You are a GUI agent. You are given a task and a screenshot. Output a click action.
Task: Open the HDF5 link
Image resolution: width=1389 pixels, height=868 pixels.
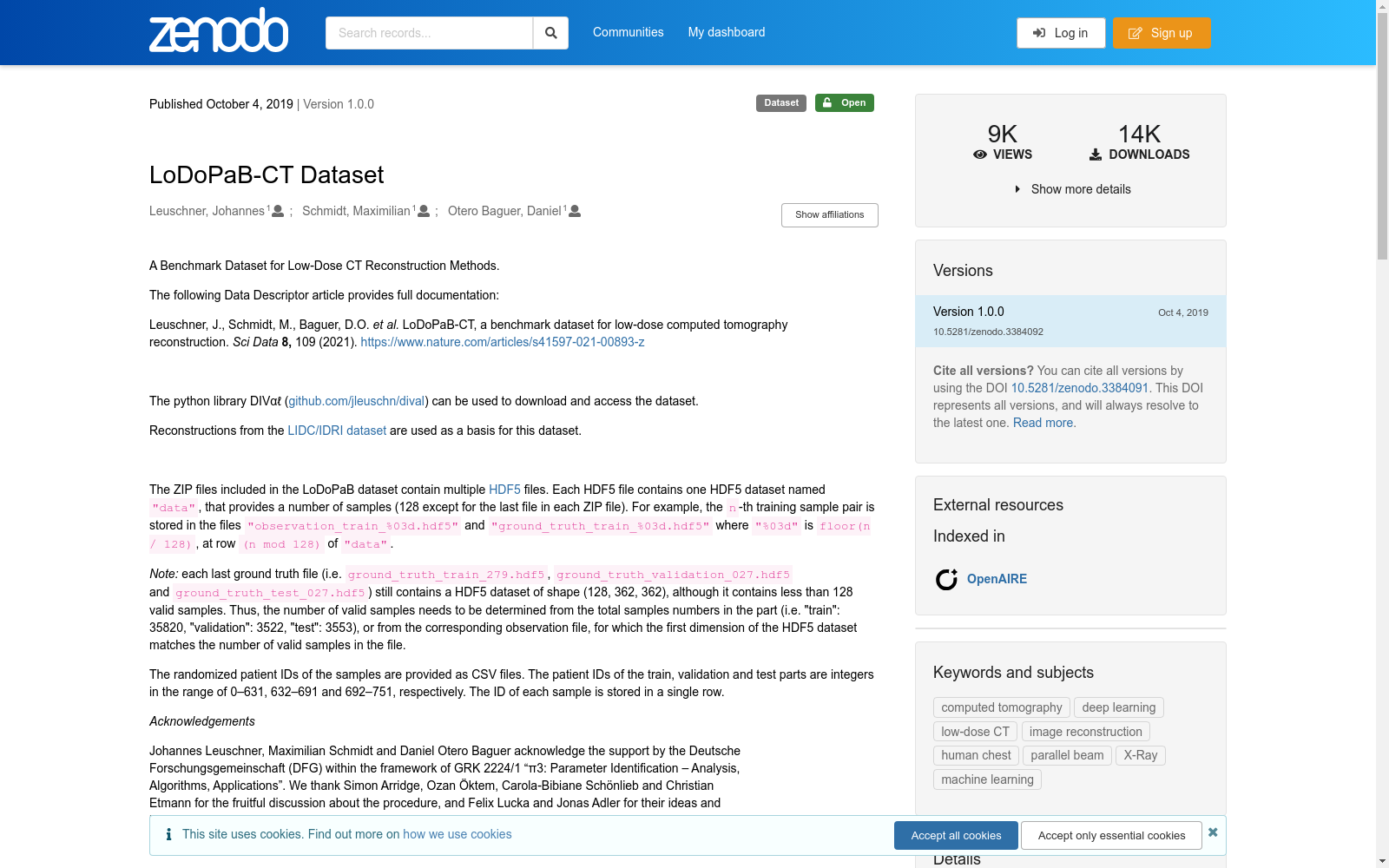[504, 490]
